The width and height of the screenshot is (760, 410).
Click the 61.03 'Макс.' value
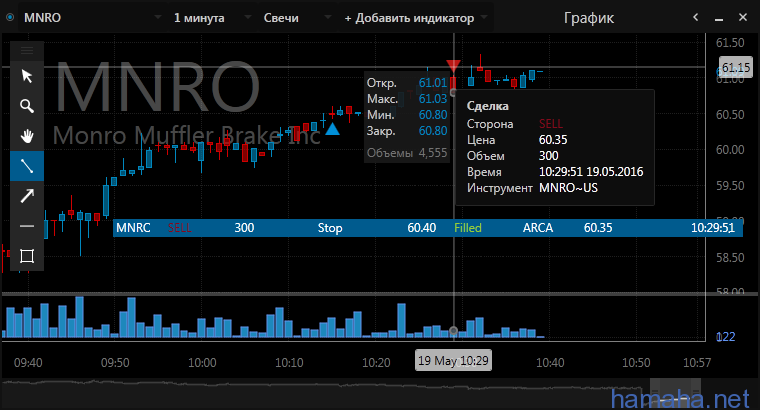433,99
